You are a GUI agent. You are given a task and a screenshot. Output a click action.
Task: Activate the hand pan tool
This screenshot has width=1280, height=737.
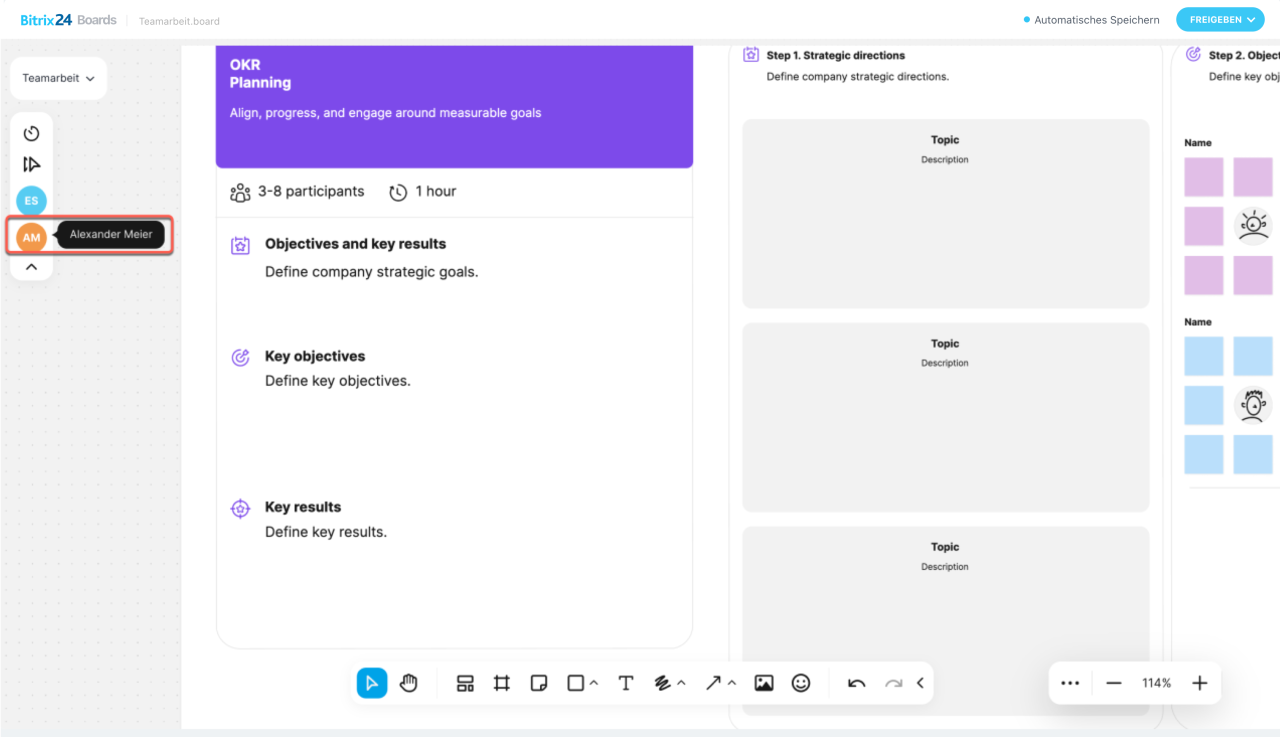tap(409, 683)
